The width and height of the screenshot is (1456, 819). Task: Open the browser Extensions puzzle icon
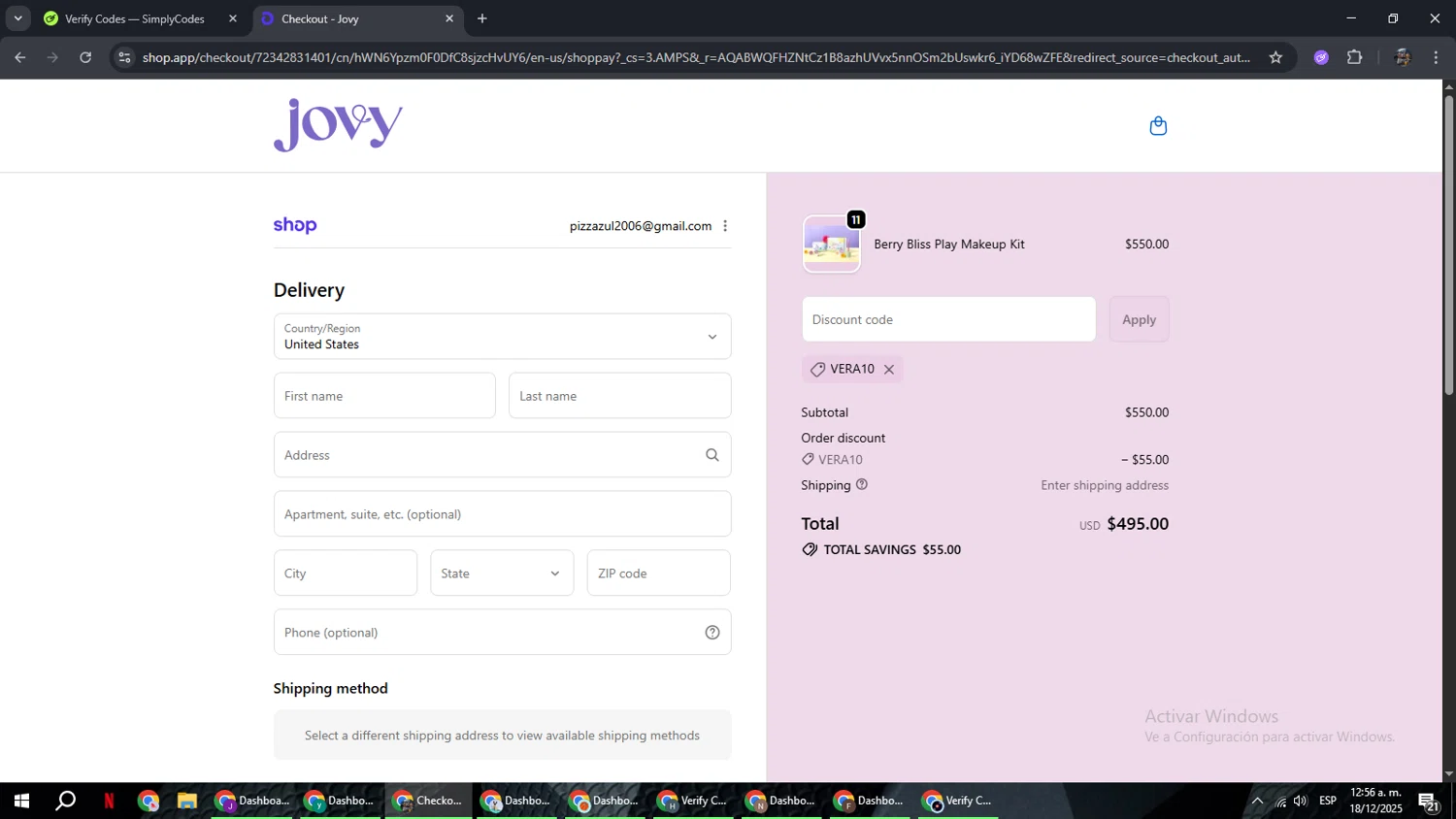point(1355,57)
